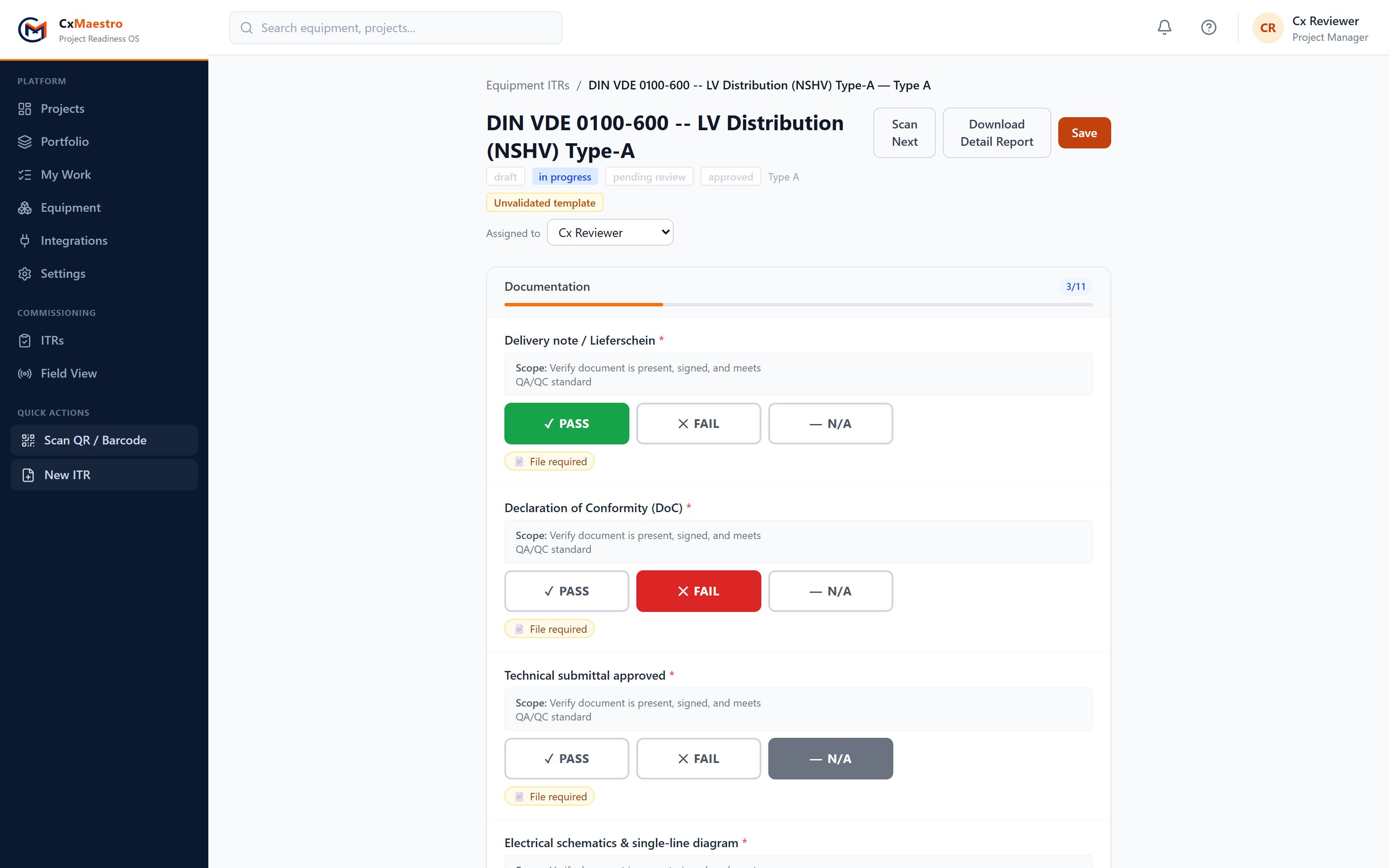
Task: Click the Projects grid icon
Action: 25,109
